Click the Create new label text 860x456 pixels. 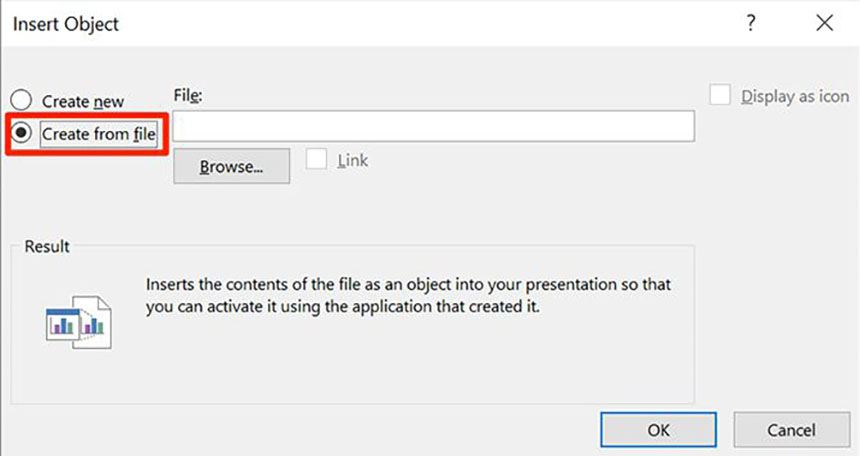point(83,101)
